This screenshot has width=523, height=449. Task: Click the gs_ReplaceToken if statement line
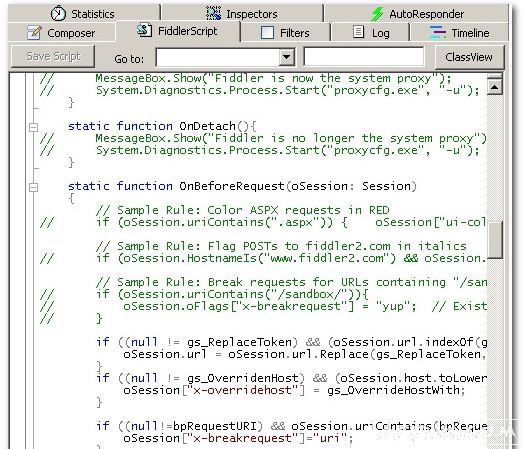tap(291, 342)
